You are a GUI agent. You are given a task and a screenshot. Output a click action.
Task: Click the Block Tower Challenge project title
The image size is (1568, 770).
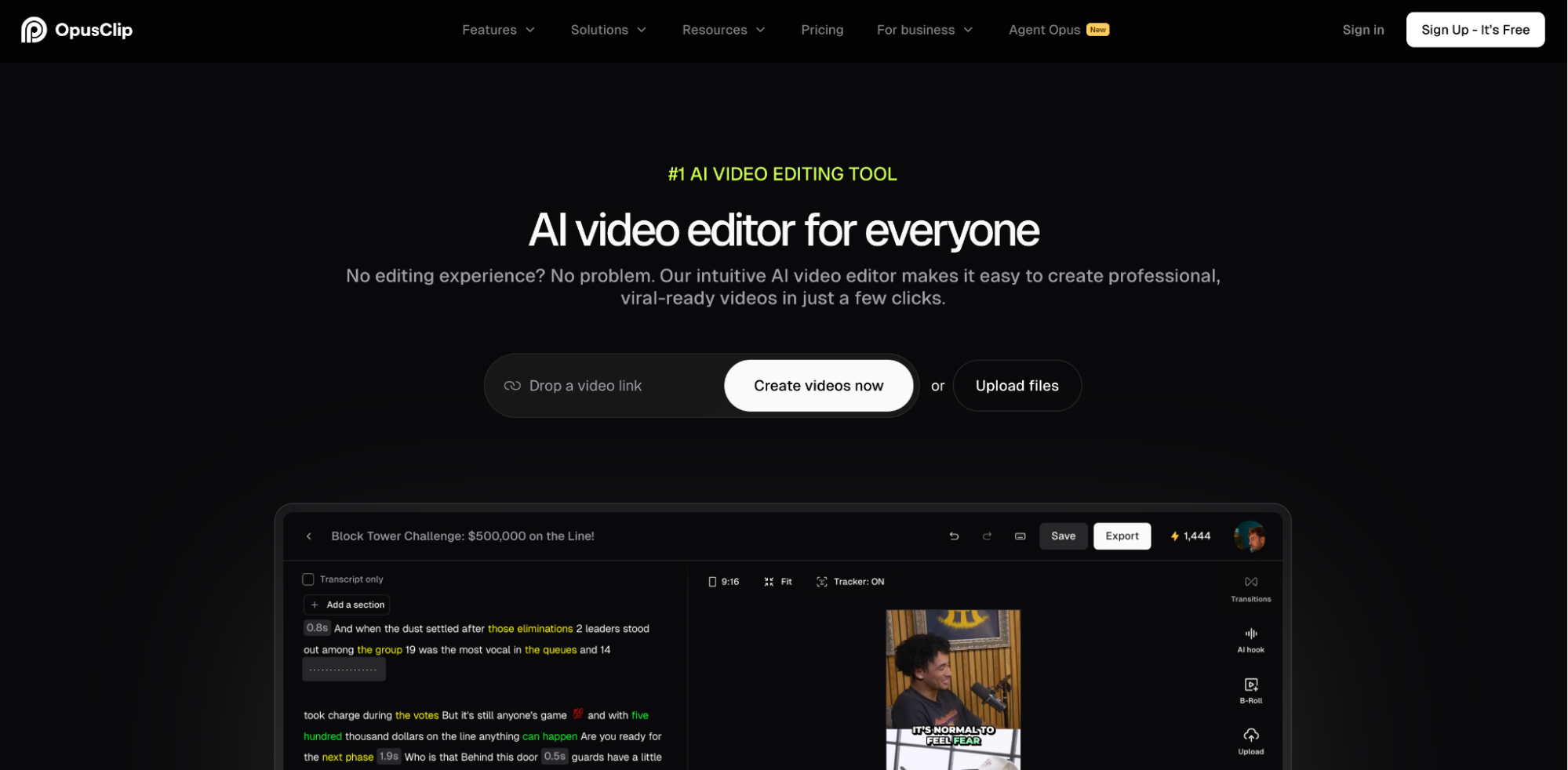tap(463, 536)
